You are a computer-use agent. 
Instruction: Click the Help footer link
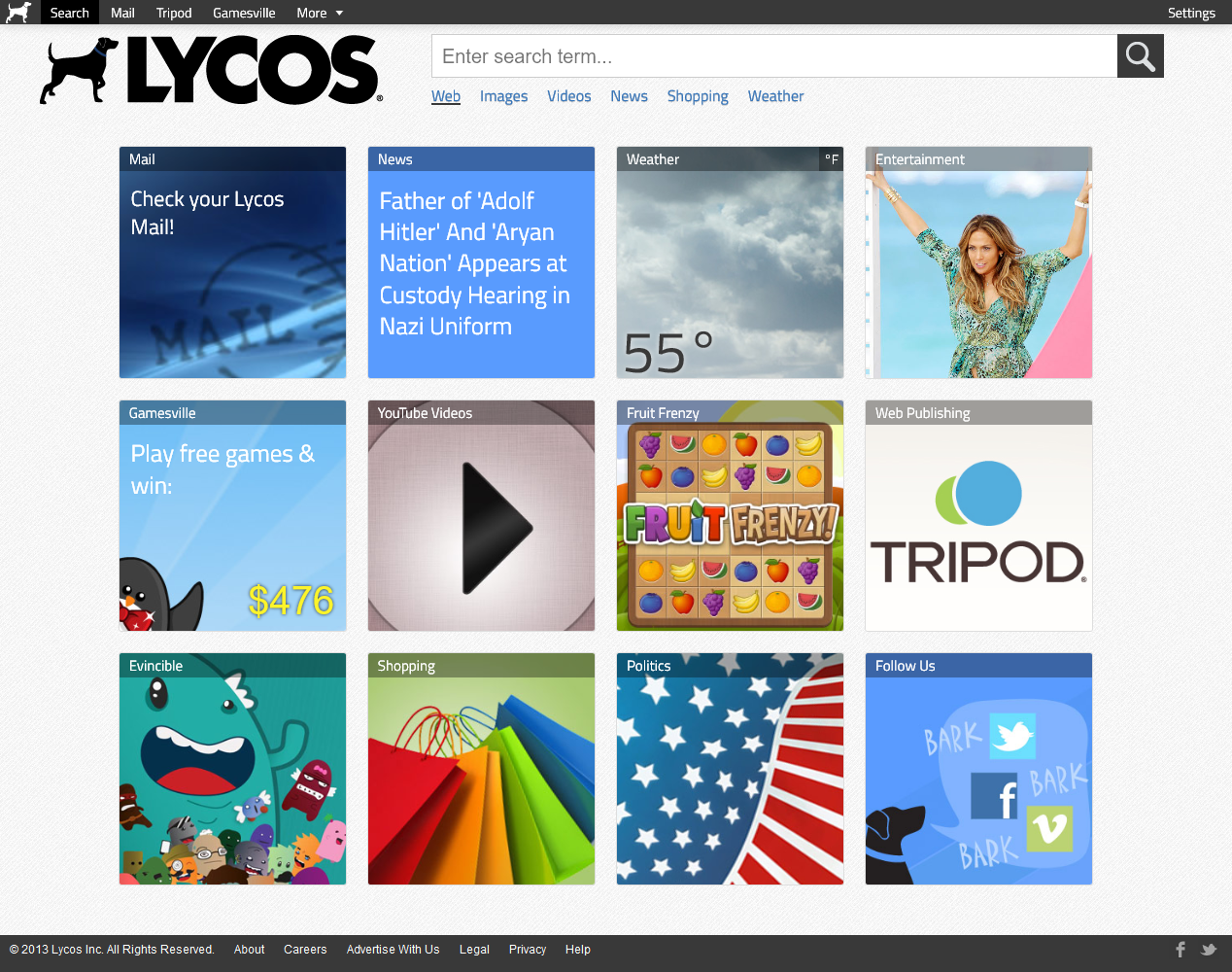pos(578,950)
